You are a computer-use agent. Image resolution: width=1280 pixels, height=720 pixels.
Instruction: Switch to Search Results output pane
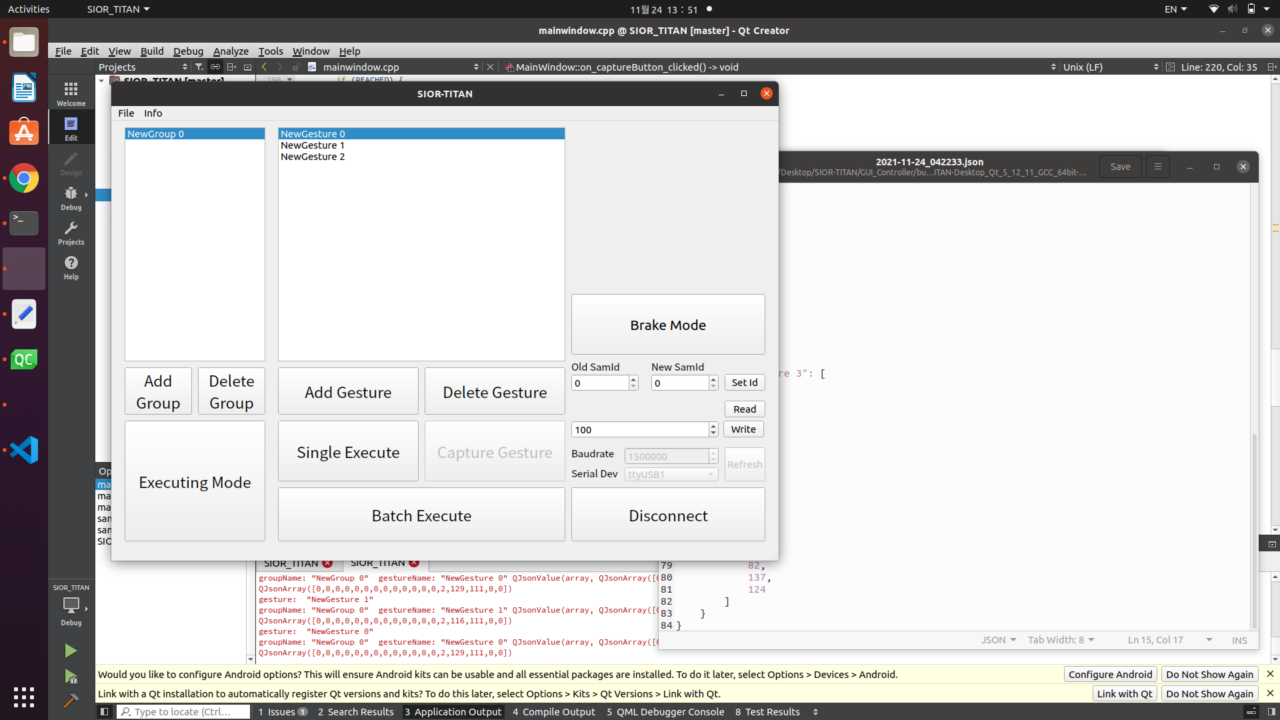(356, 712)
